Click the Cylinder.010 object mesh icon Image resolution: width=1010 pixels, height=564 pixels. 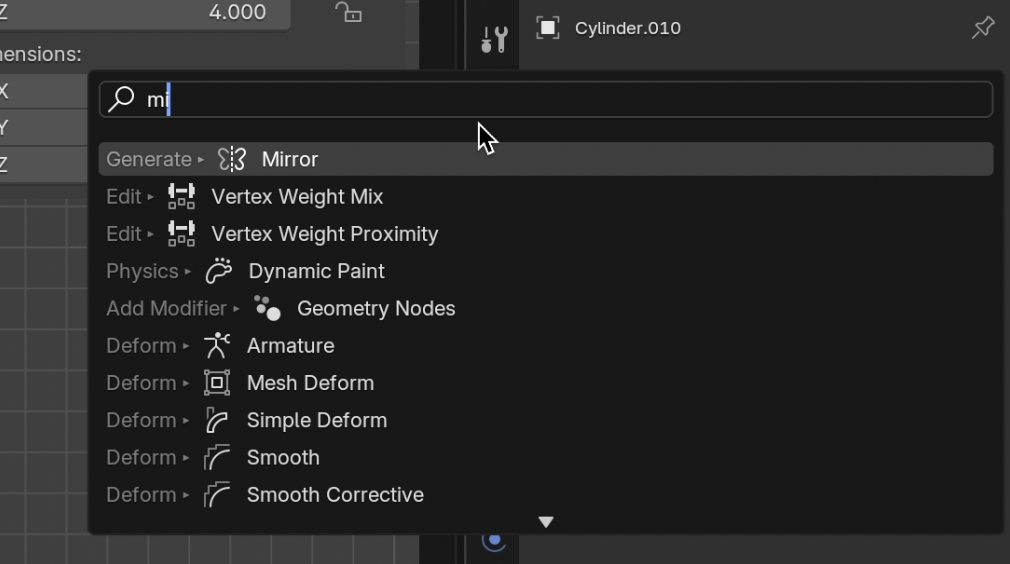(x=548, y=28)
